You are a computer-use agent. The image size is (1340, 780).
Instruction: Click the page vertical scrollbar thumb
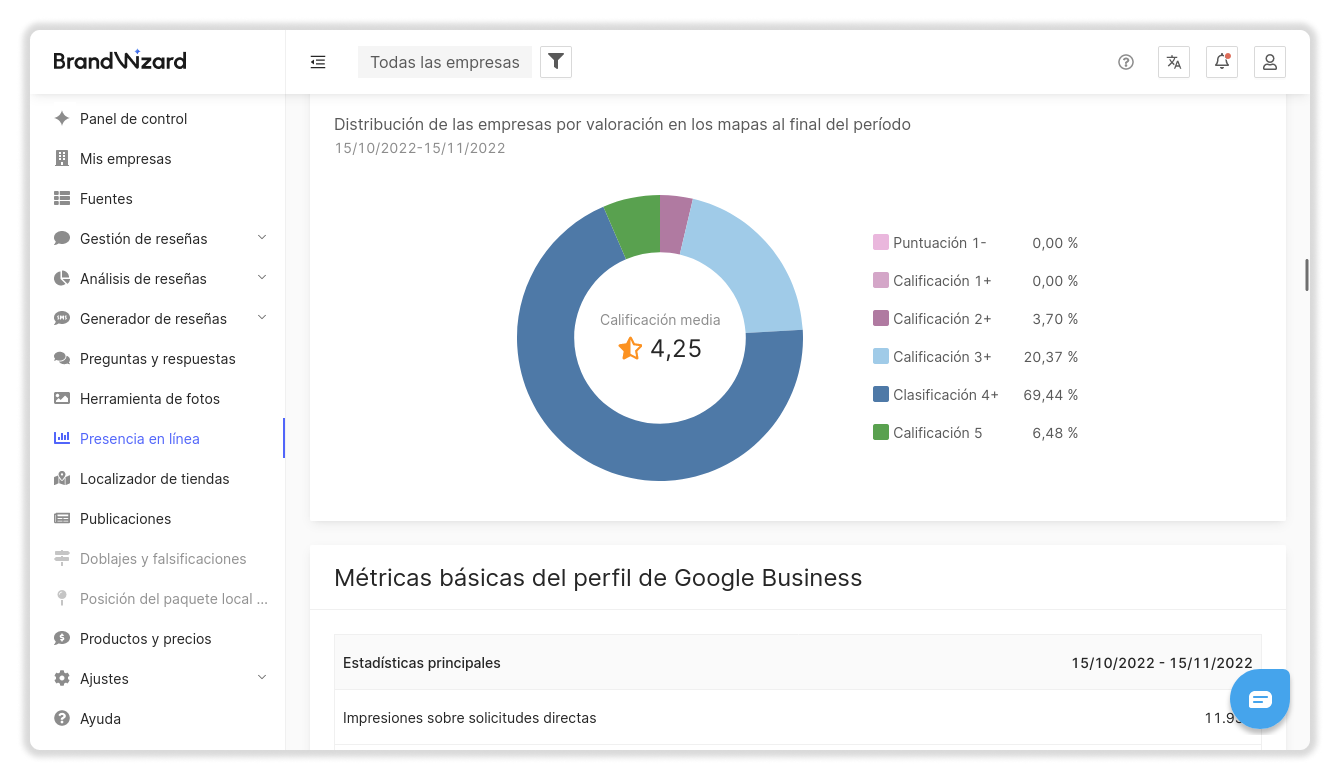pyautogui.click(x=1306, y=275)
